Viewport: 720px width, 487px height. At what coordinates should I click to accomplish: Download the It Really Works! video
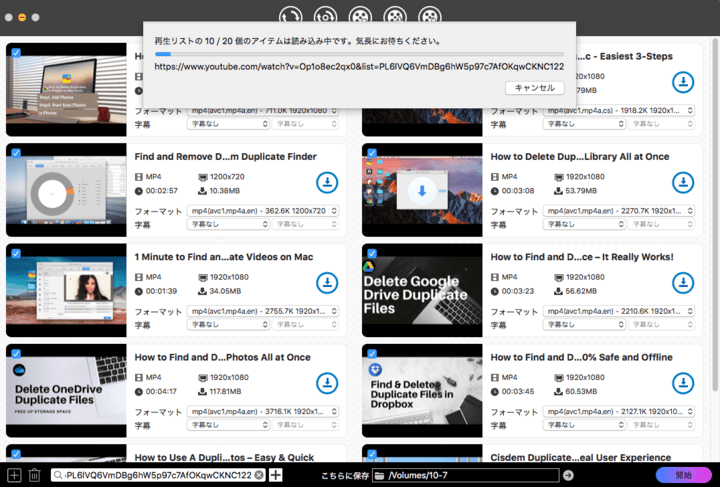(x=683, y=283)
